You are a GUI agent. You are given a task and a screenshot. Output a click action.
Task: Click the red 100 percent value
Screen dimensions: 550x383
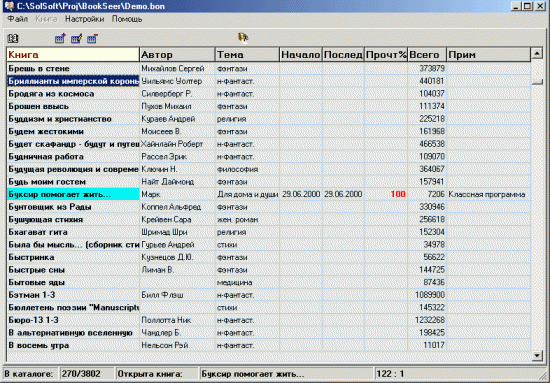(398, 194)
